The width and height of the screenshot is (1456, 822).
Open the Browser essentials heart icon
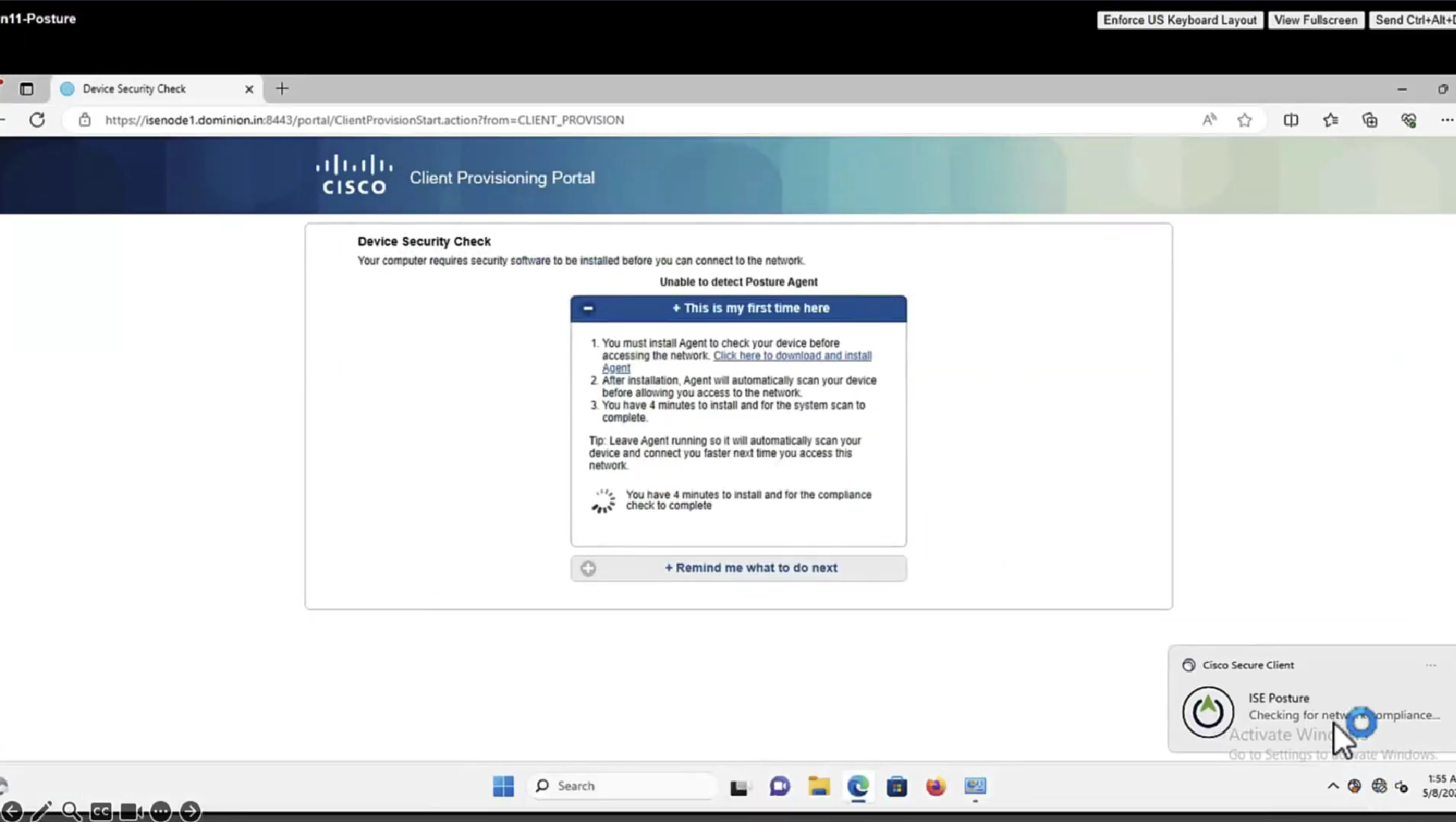coord(1409,120)
